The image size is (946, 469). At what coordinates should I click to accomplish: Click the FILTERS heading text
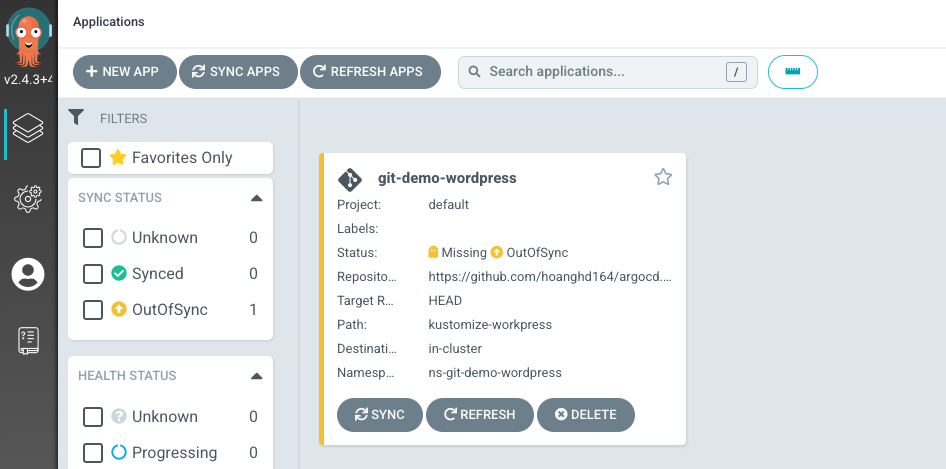pos(124,118)
